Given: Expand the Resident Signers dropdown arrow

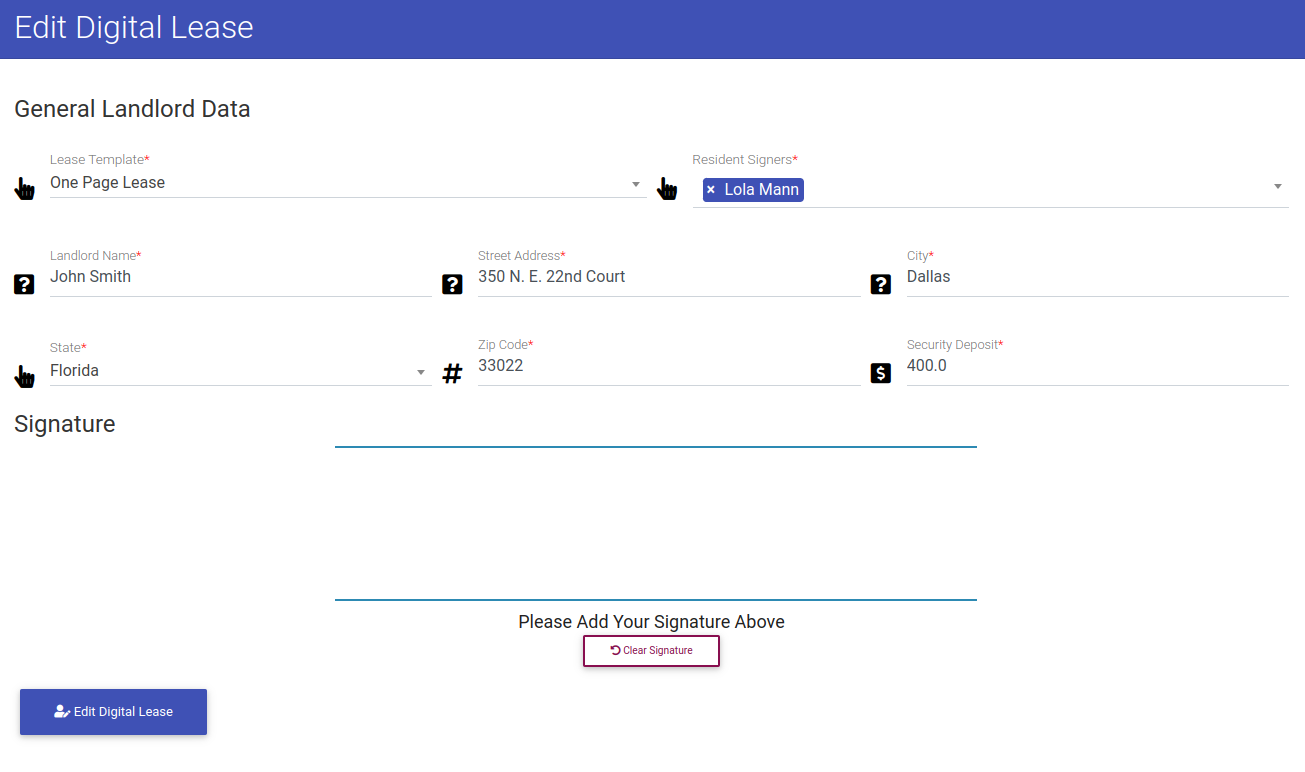Looking at the screenshot, I should point(1278,187).
